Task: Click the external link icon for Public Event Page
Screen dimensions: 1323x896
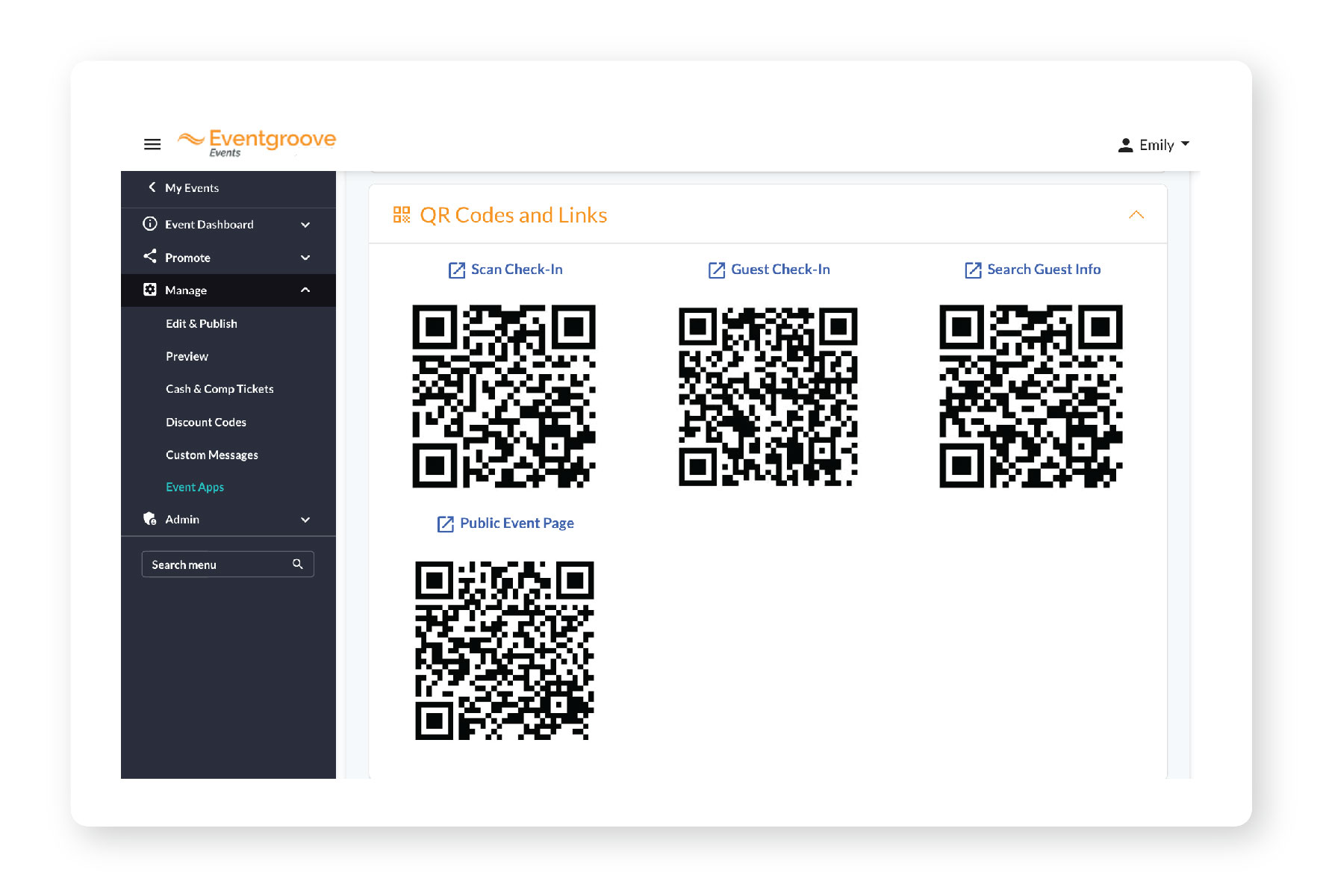Action: click(x=446, y=524)
